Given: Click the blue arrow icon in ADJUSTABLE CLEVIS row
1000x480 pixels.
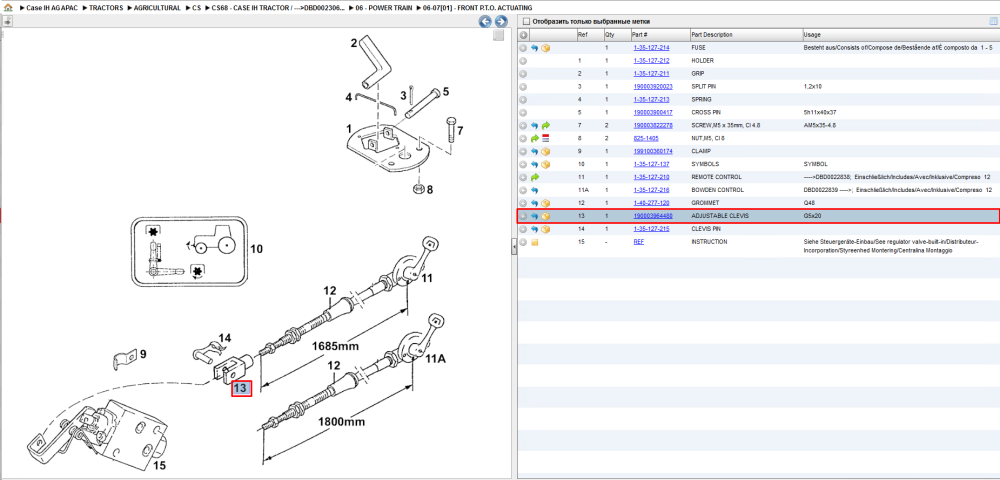Looking at the screenshot, I should coord(534,216).
